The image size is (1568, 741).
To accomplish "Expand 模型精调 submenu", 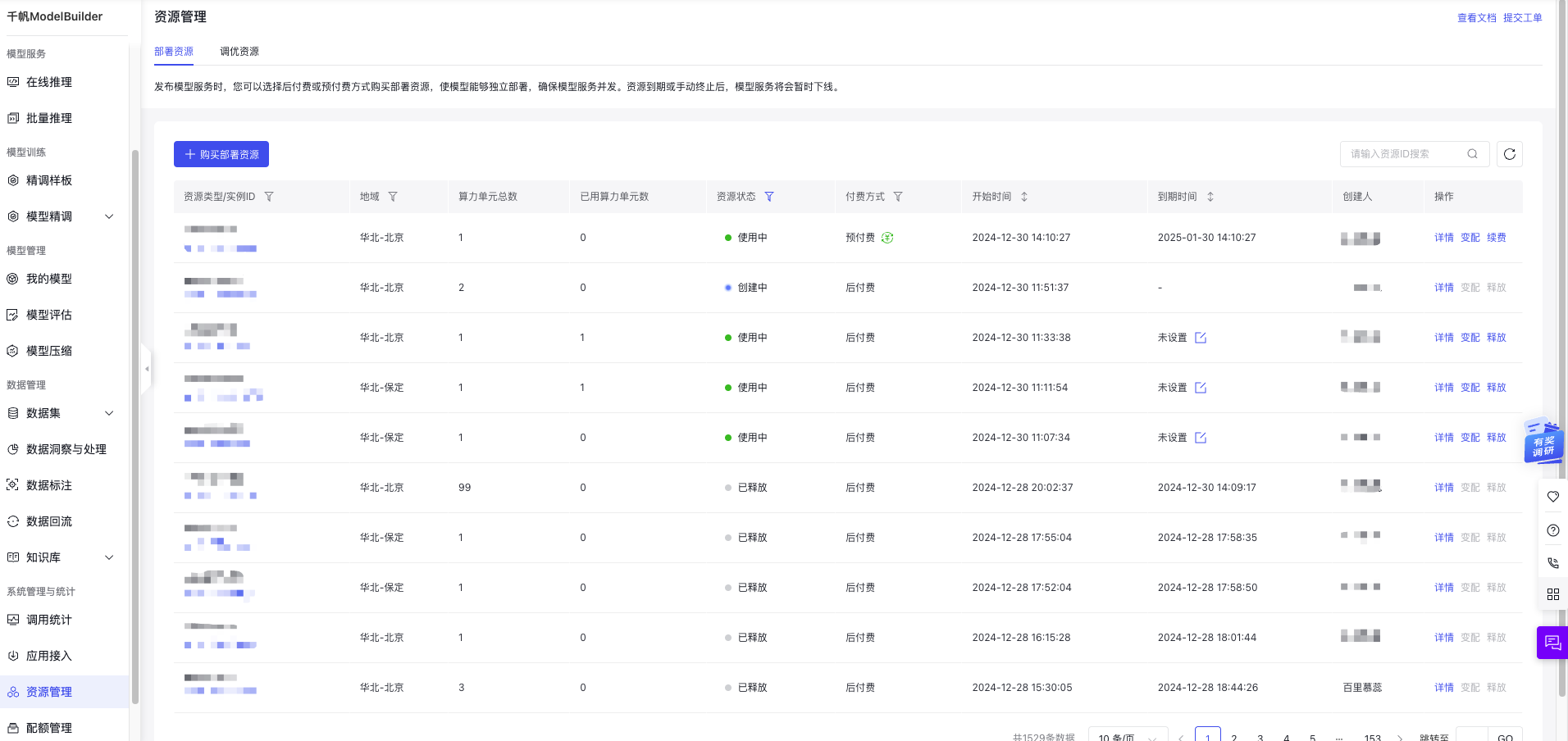I will coord(109,216).
